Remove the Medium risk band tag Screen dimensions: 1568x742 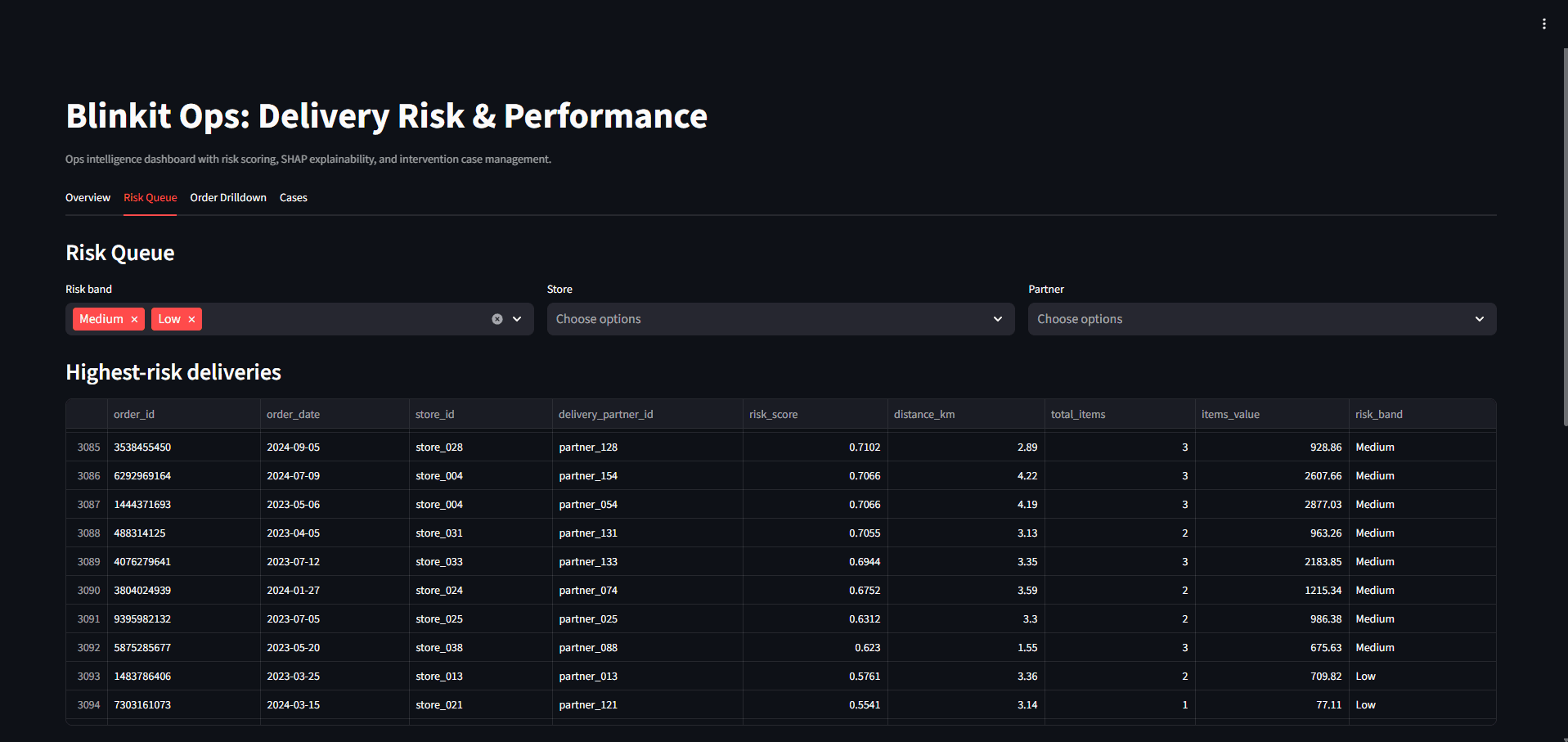click(134, 319)
